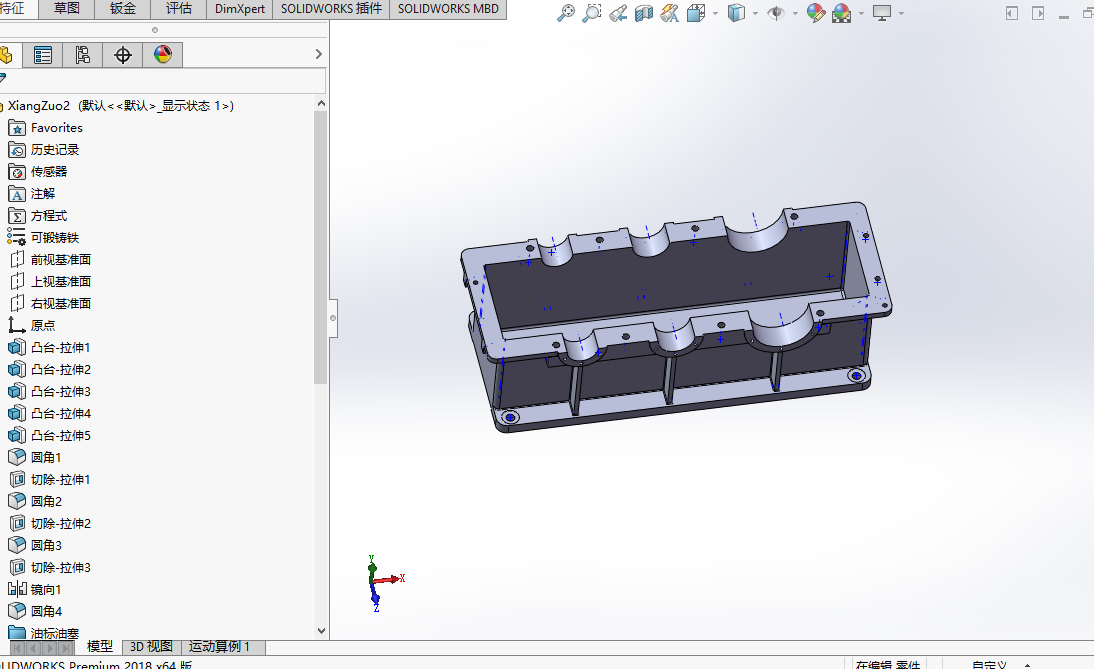1094x669 pixels.
Task: Open the DisplayManager color ball tab
Action: [163, 54]
